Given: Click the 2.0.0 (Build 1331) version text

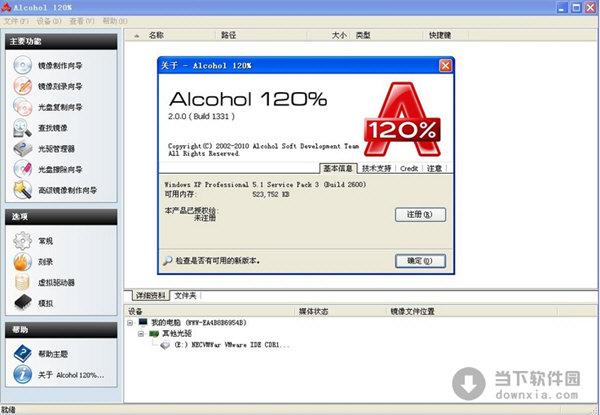Looking at the screenshot, I should tap(201, 116).
